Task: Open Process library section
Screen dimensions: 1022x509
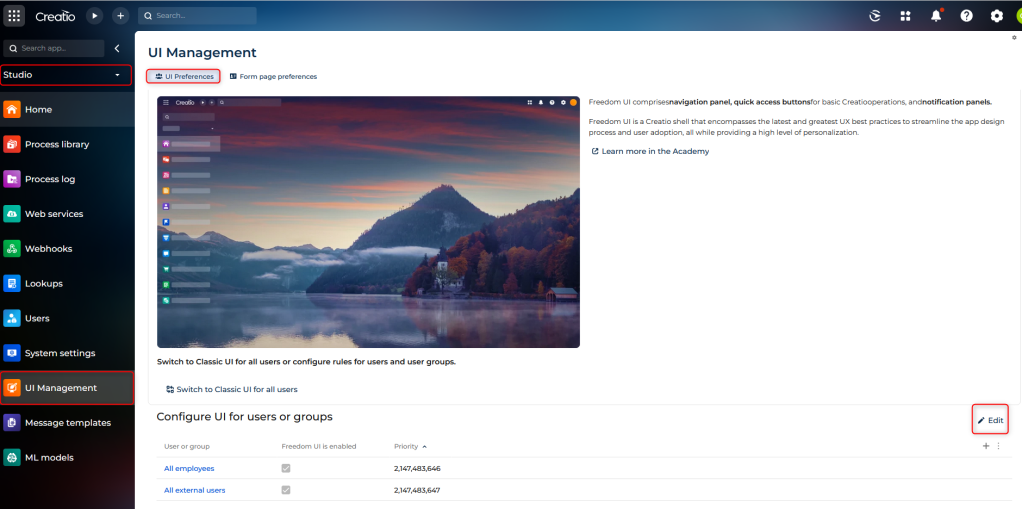Action: (67, 144)
